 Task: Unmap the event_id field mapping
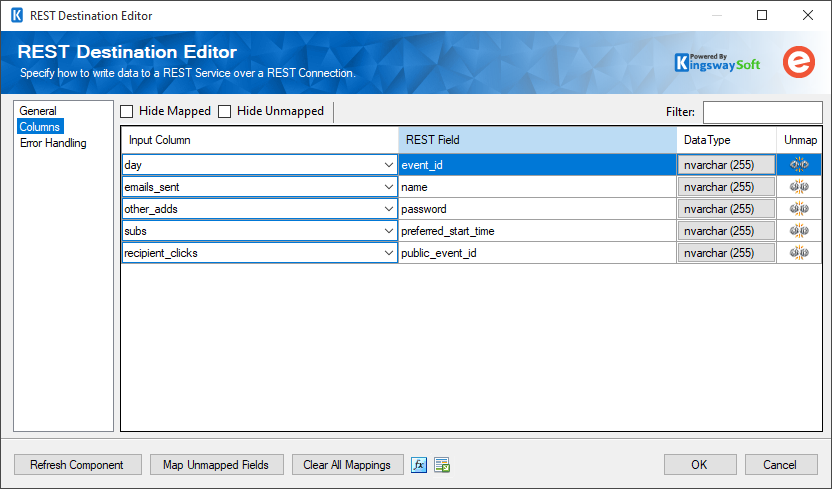tap(799, 165)
